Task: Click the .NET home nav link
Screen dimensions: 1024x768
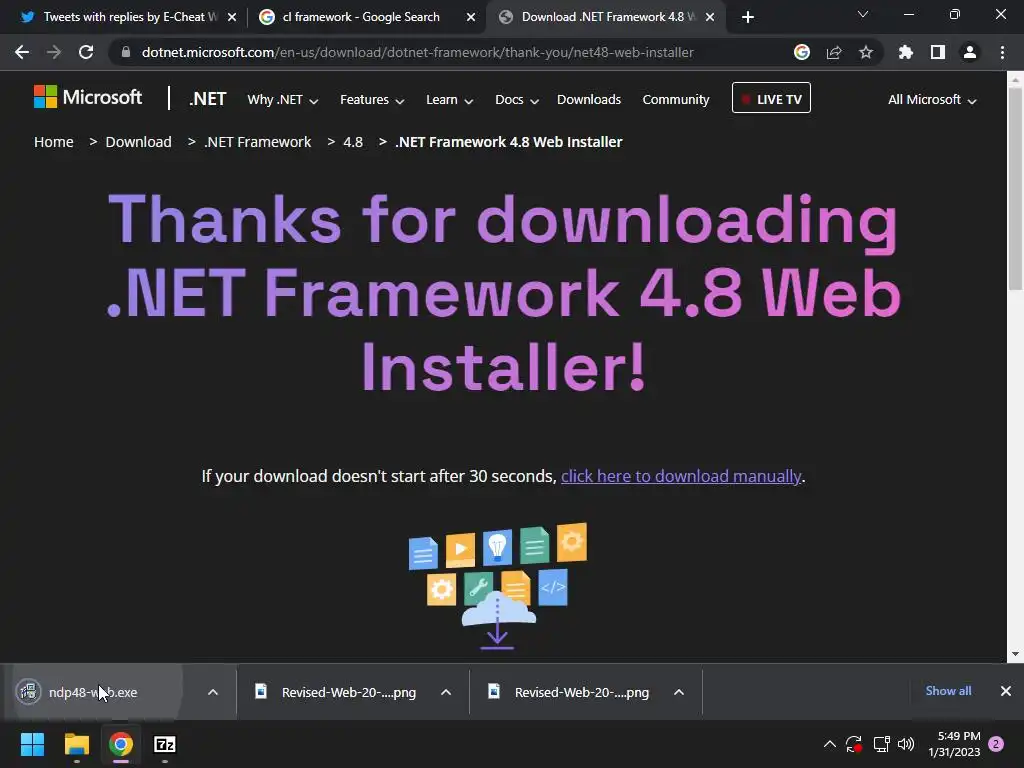Action: tap(208, 99)
